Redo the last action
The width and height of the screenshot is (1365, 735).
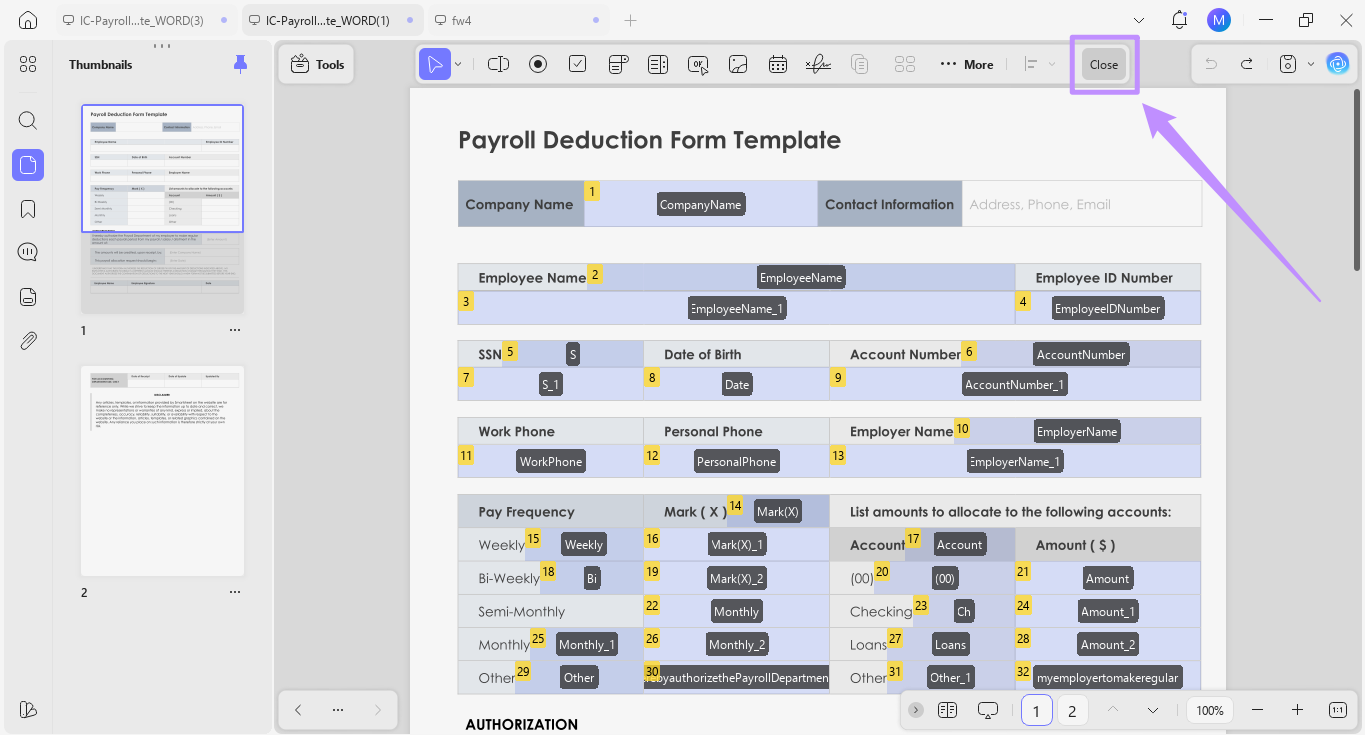pyautogui.click(x=1247, y=64)
